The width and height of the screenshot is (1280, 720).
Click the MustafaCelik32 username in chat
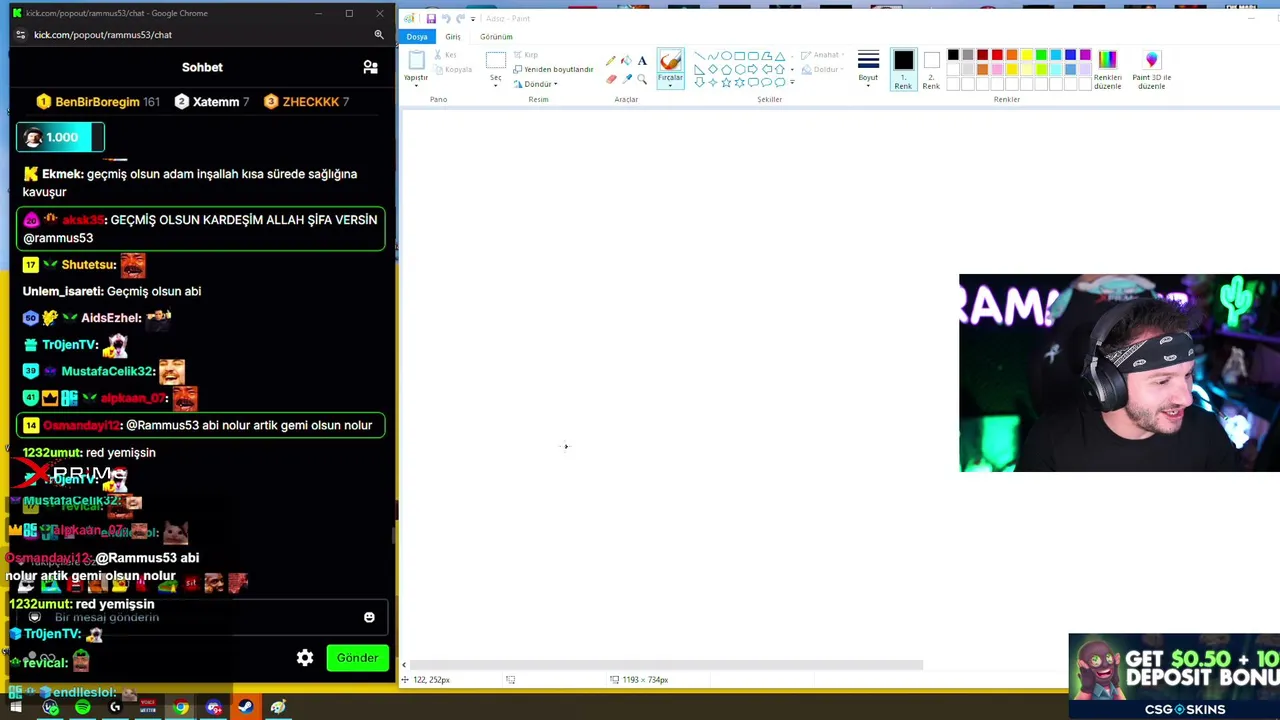[108, 371]
